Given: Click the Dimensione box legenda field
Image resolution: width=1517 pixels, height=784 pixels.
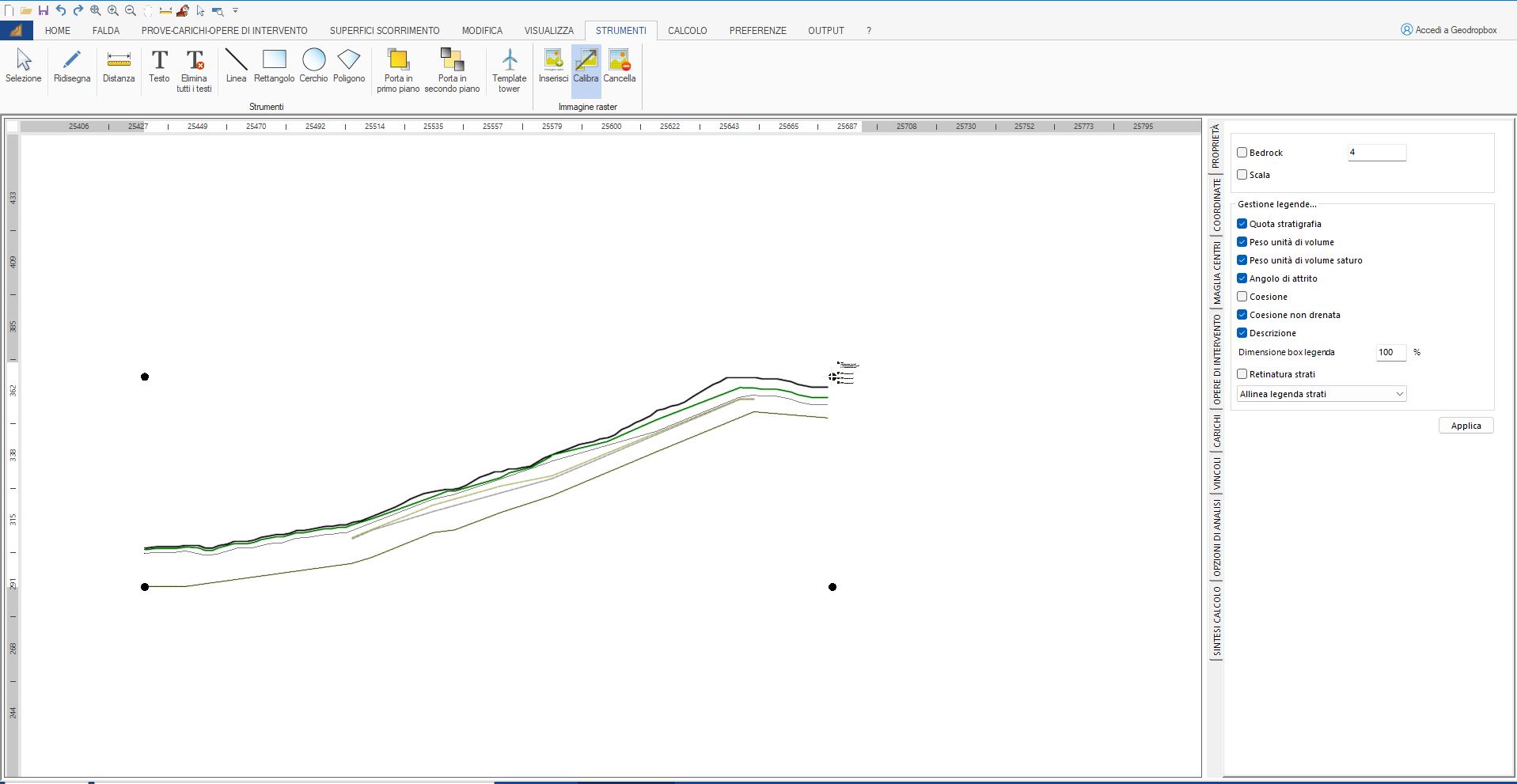Looking at the screenshot, I should [x=1390, y=353].
